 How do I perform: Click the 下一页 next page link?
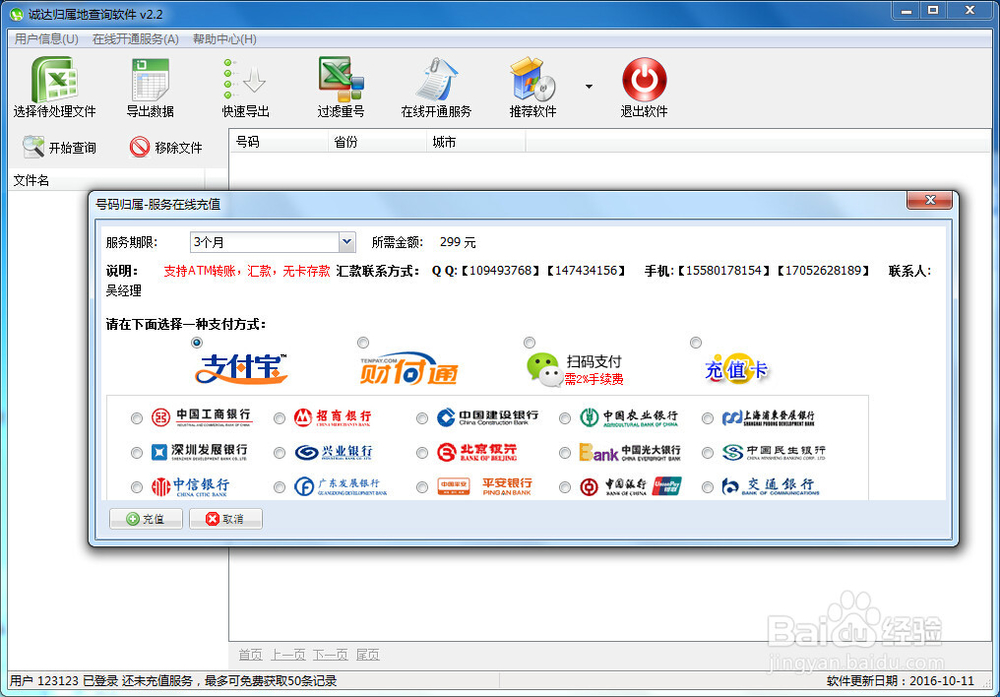click(331, 654)
